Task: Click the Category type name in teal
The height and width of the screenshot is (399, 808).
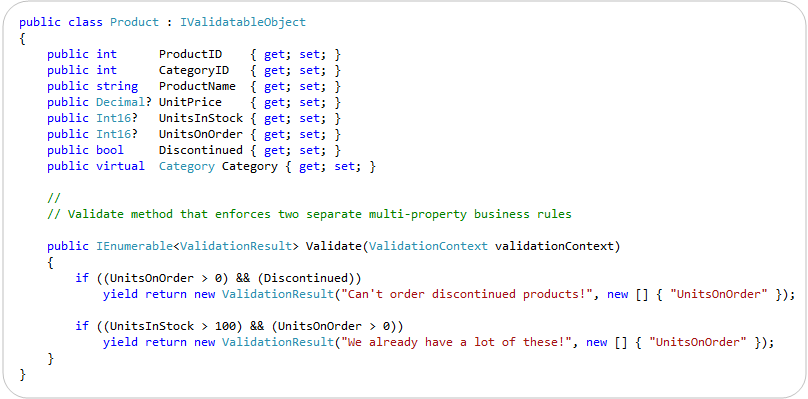Action: pos(187,166)
